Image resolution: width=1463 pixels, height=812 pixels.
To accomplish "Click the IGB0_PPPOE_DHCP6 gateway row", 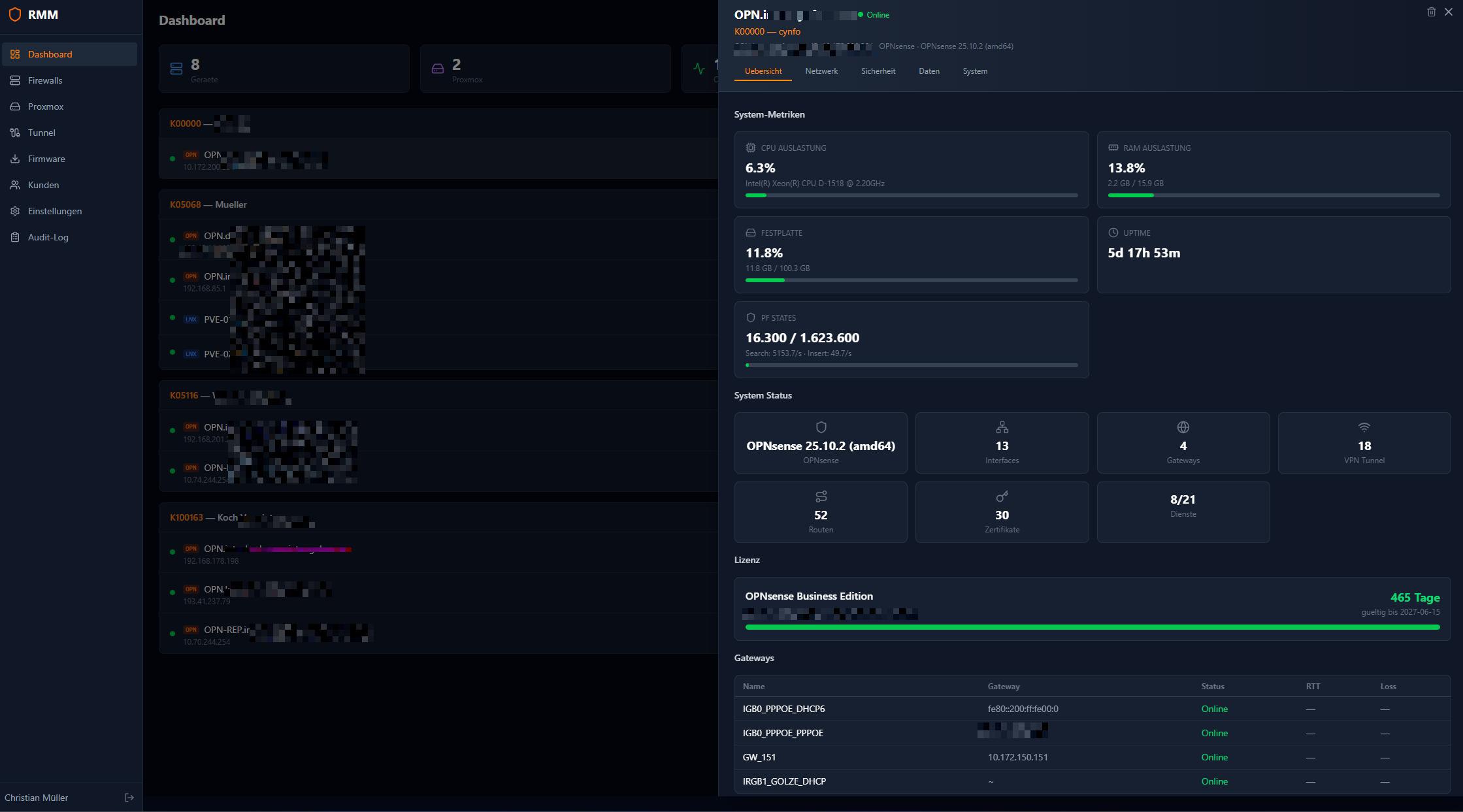I will pos(1093,709).
